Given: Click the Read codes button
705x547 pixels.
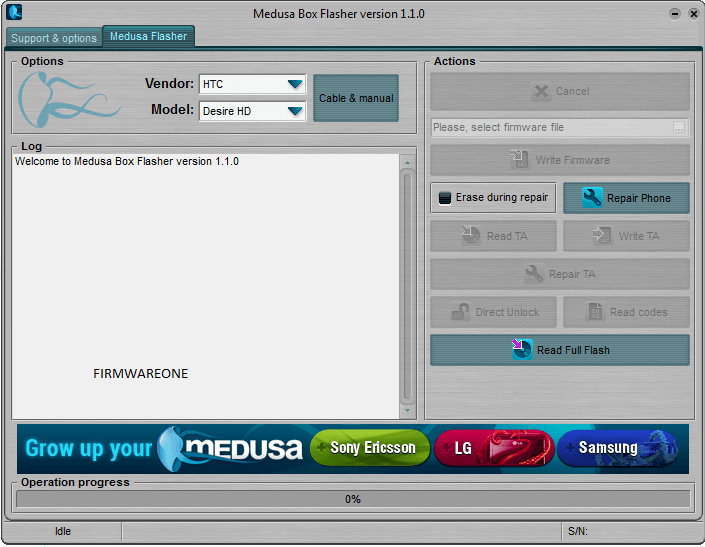Looking at the screenshot, I should tap(626, 312).
